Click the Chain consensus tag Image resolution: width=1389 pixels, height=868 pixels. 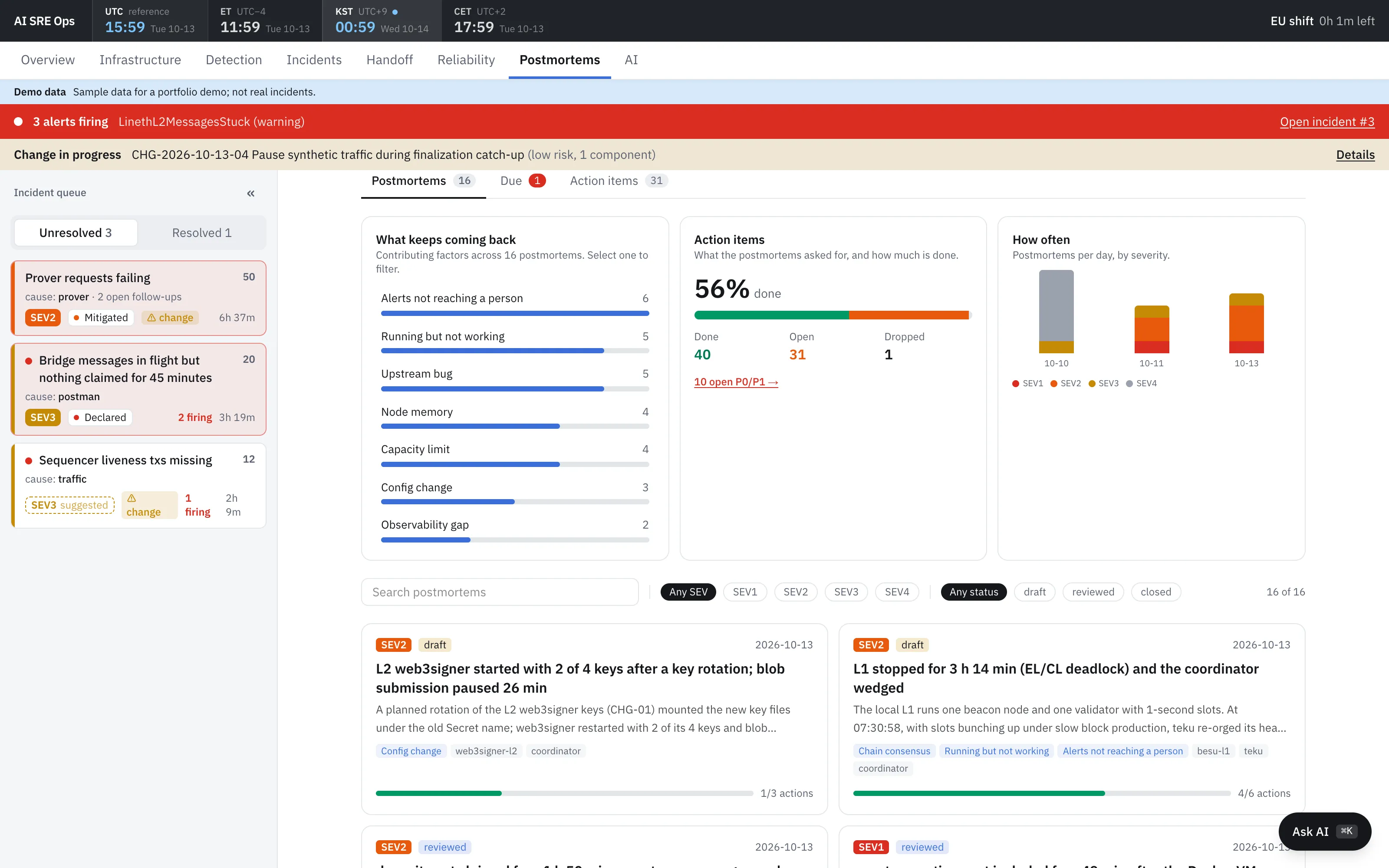(x=894, y=751)
